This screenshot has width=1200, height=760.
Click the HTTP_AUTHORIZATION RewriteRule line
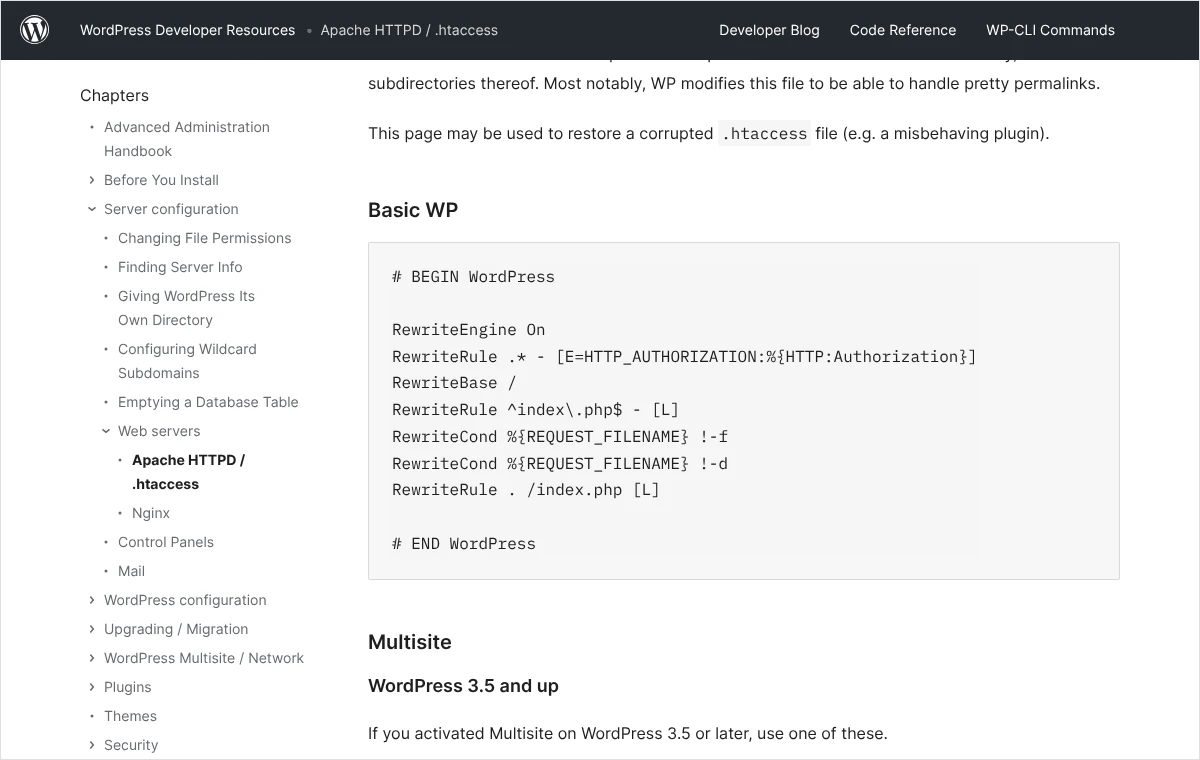click(684, 357)
